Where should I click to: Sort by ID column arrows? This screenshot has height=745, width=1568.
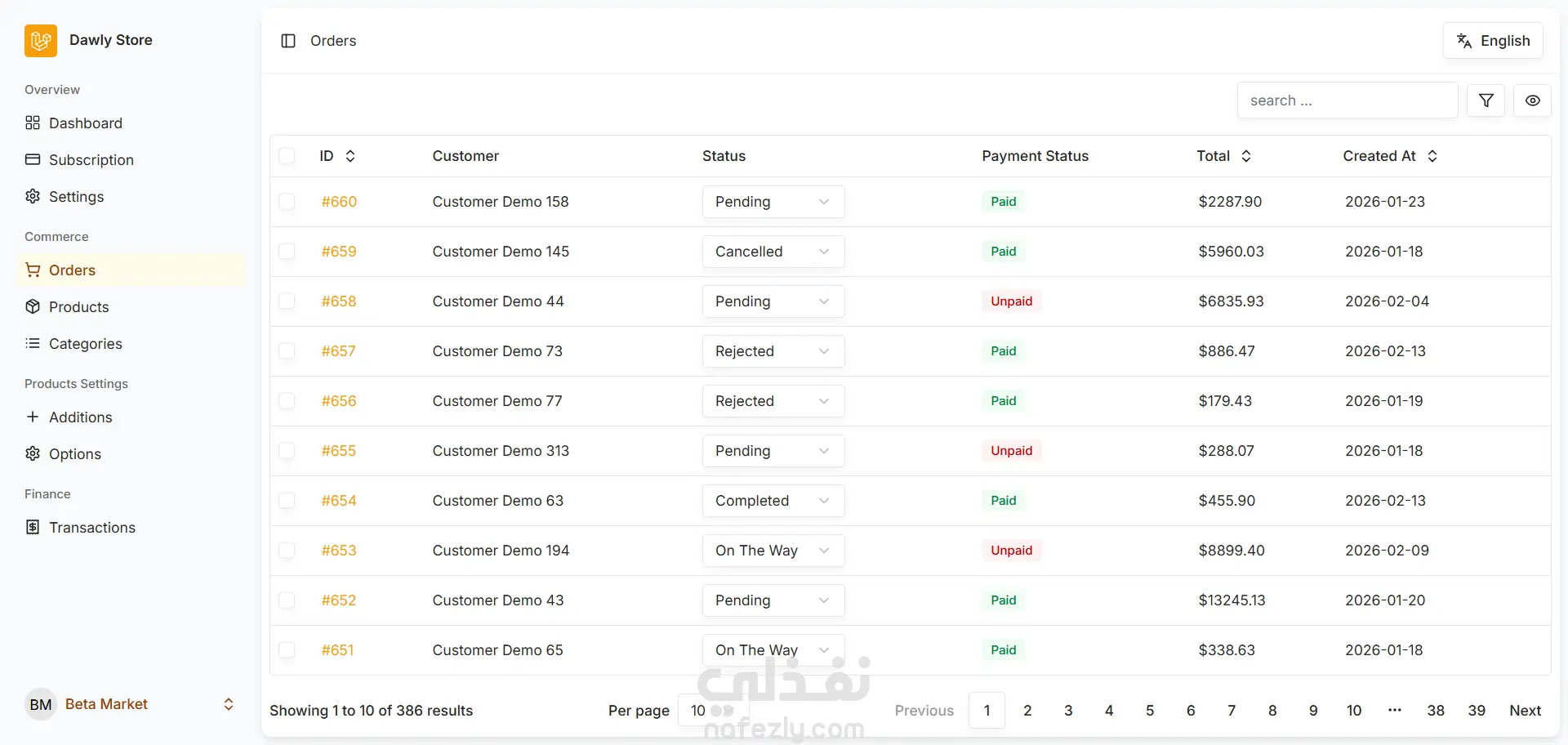(350, 156)
